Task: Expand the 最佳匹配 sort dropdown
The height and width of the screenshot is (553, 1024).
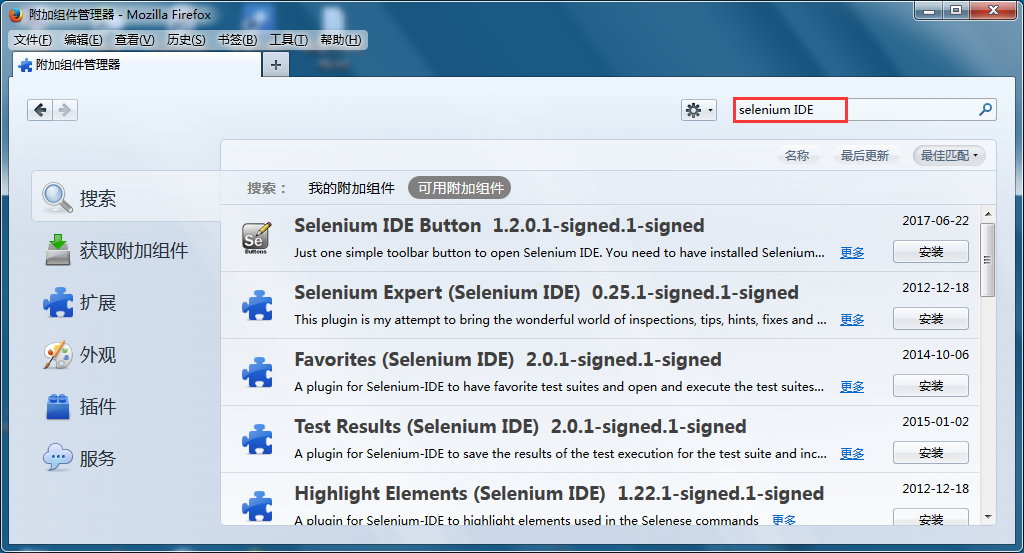Action: [x=949, y=155]
